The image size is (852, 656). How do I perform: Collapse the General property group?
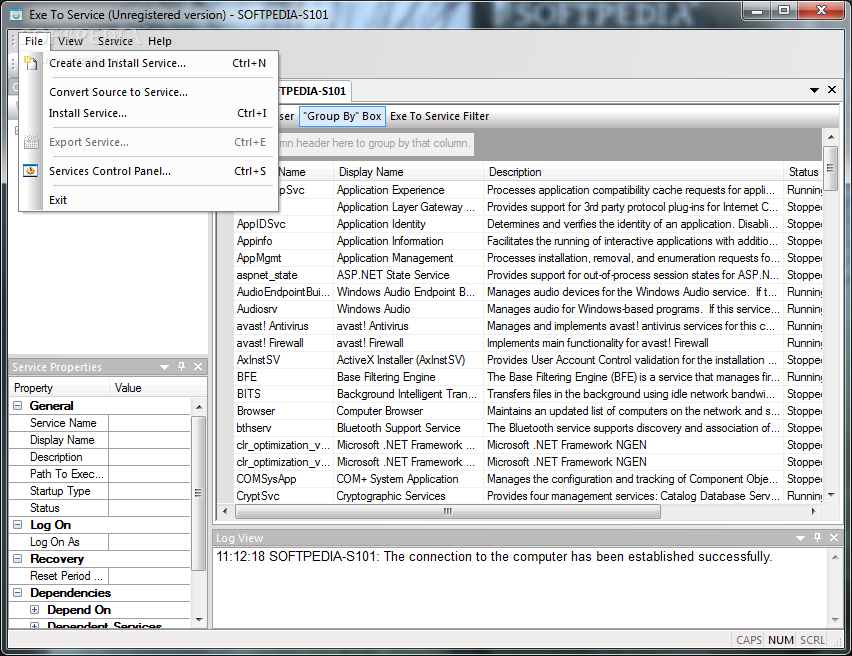(x=18, y=405)
